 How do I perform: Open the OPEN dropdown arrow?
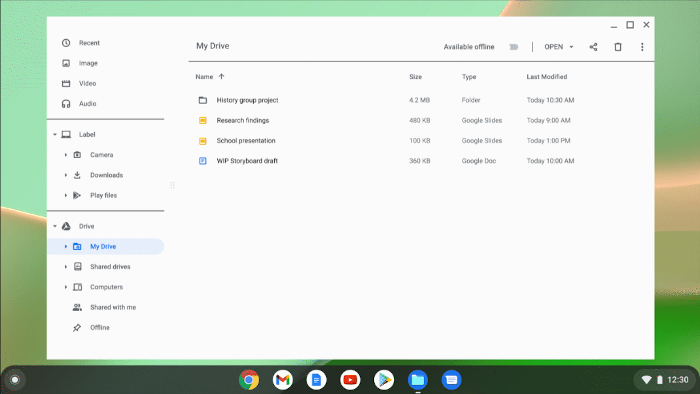click(x=571, y=47)
